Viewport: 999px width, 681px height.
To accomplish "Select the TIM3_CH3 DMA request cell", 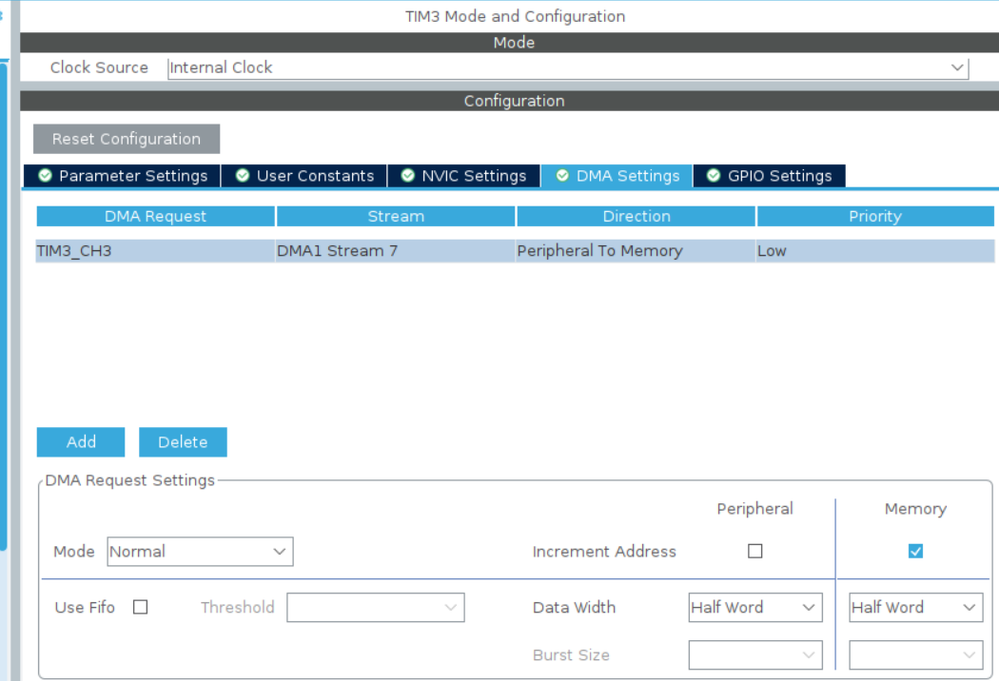I will (x=155, y=251).
